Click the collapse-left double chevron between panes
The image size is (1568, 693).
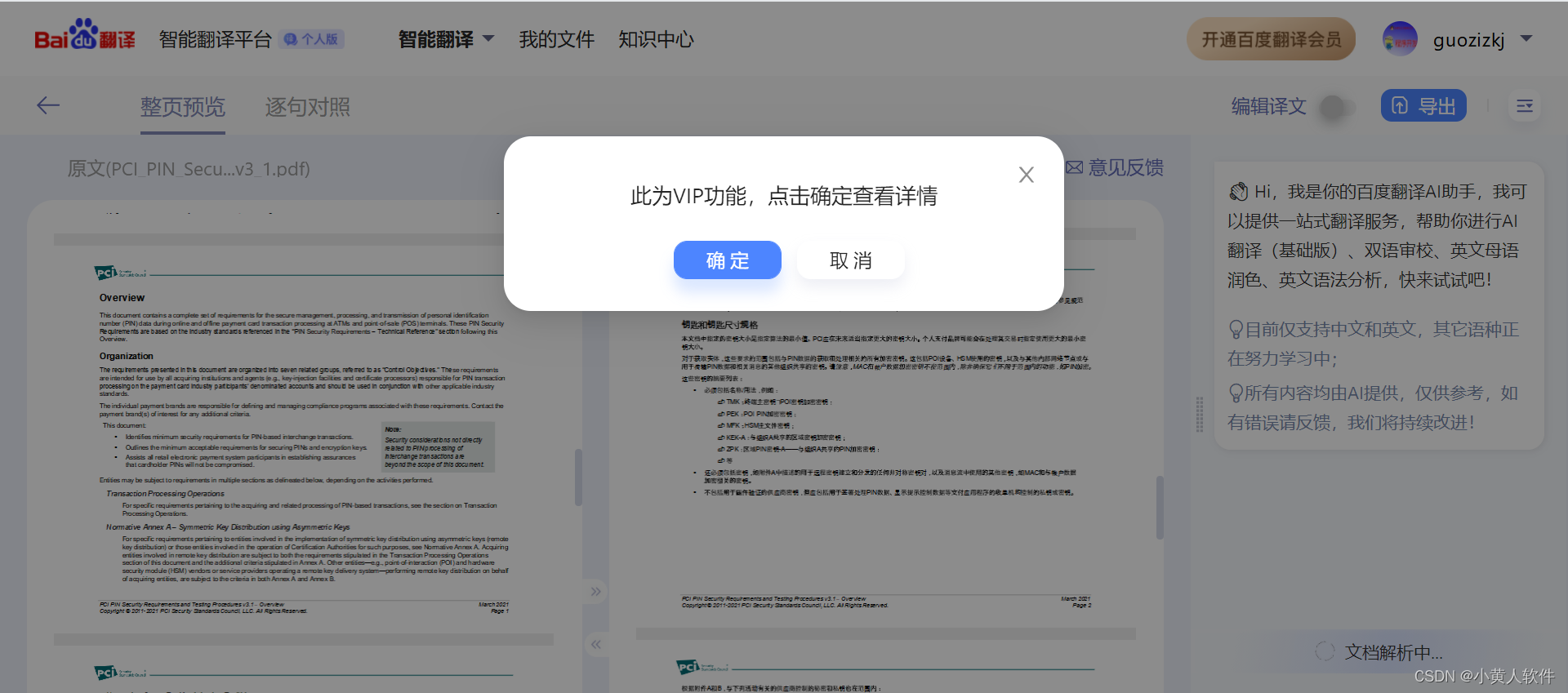click(x=596, y=645)
